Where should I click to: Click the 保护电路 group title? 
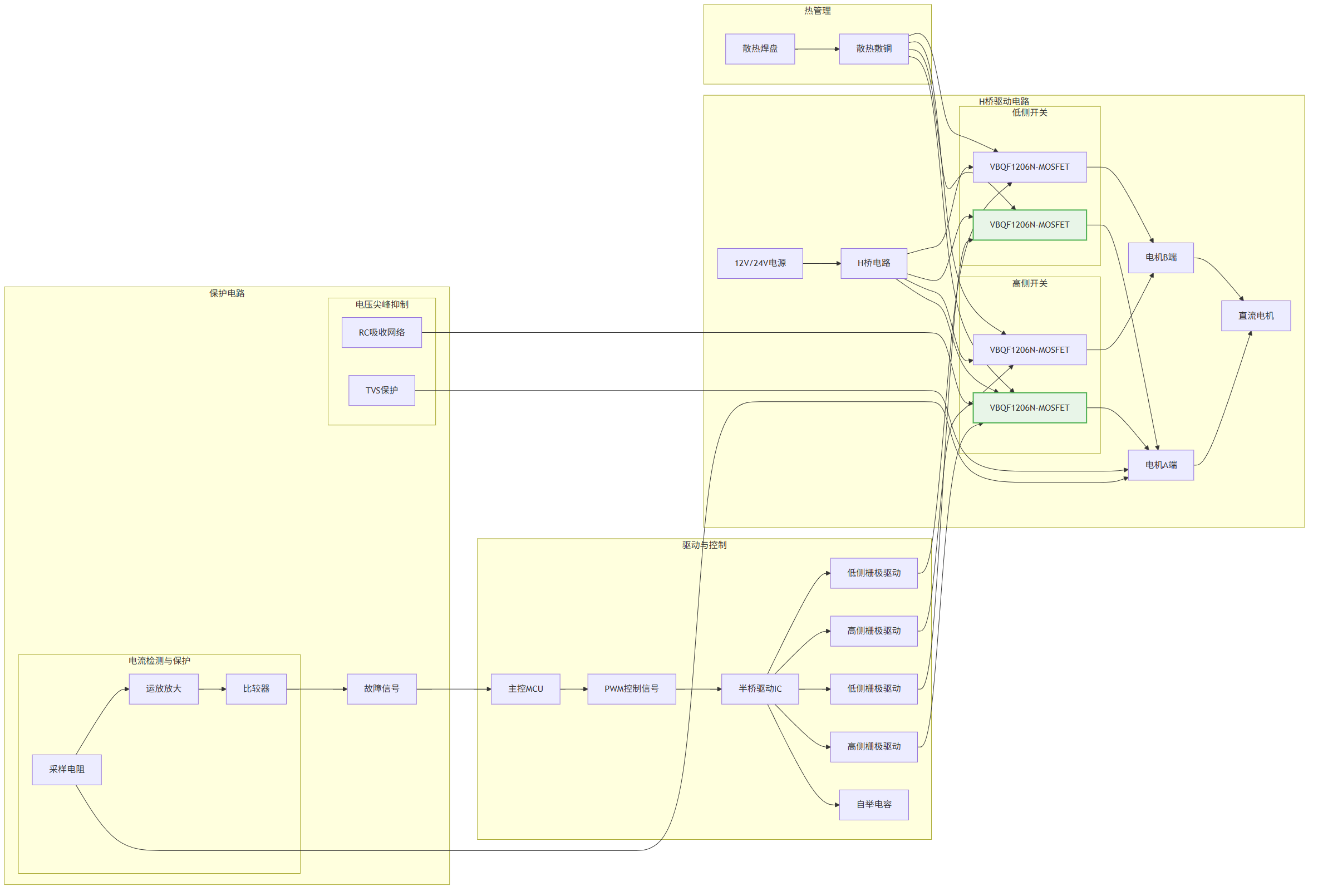227,293
